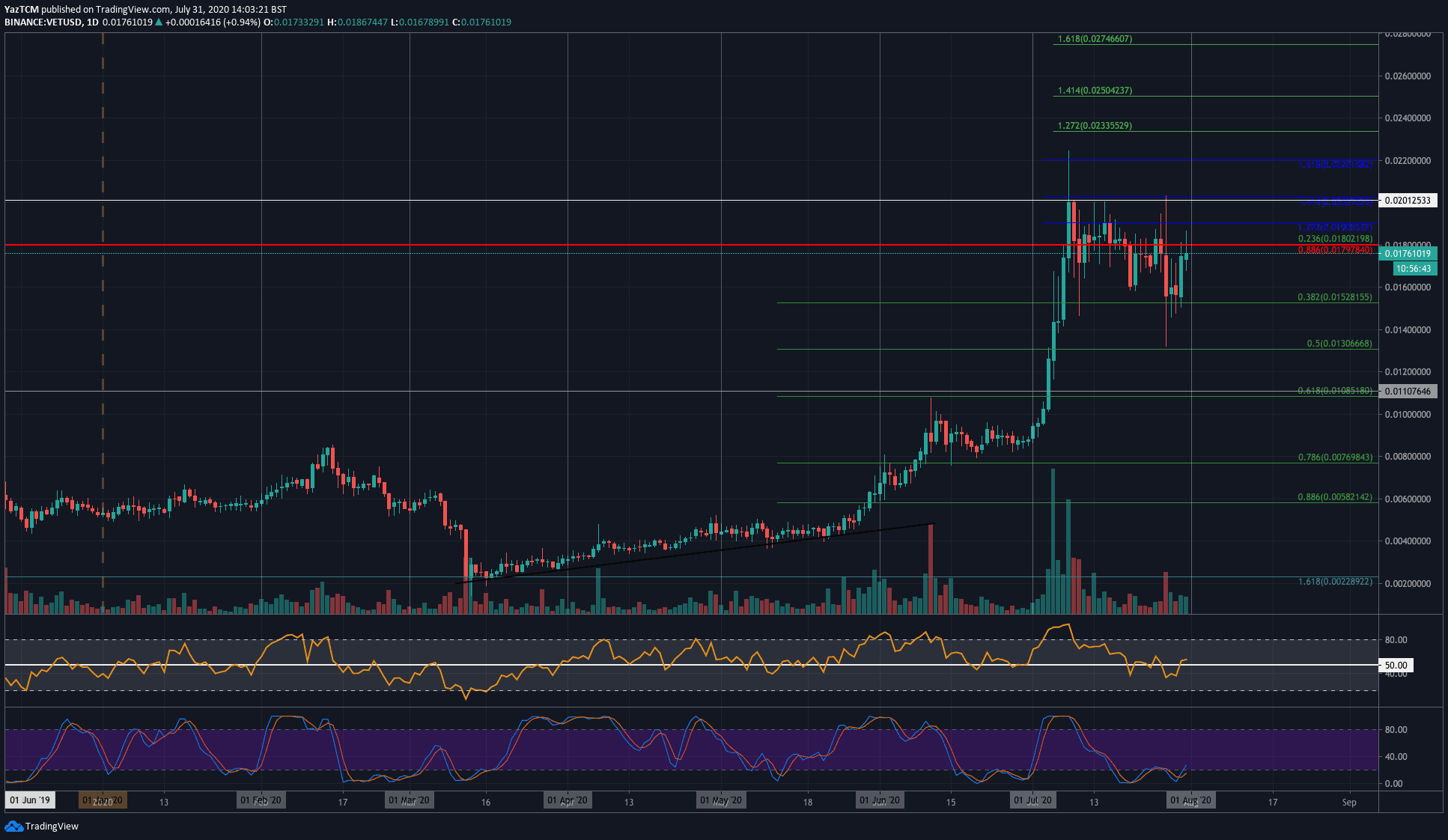Click the 0.382(0.01528155) retracement label
1448x840 pixels.
tap(1335, 297)
